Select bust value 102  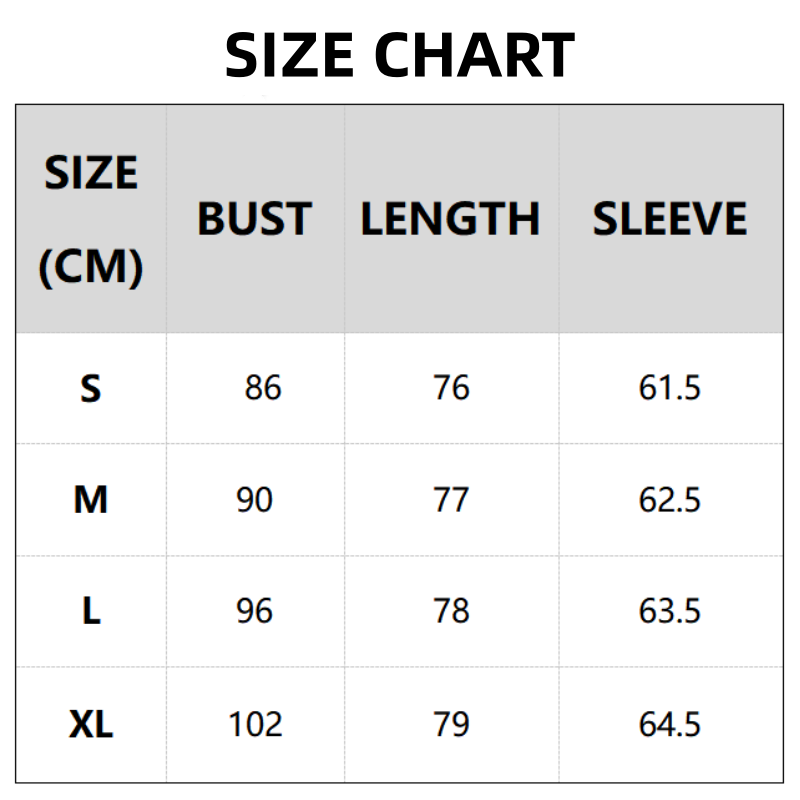coord(255,724)
